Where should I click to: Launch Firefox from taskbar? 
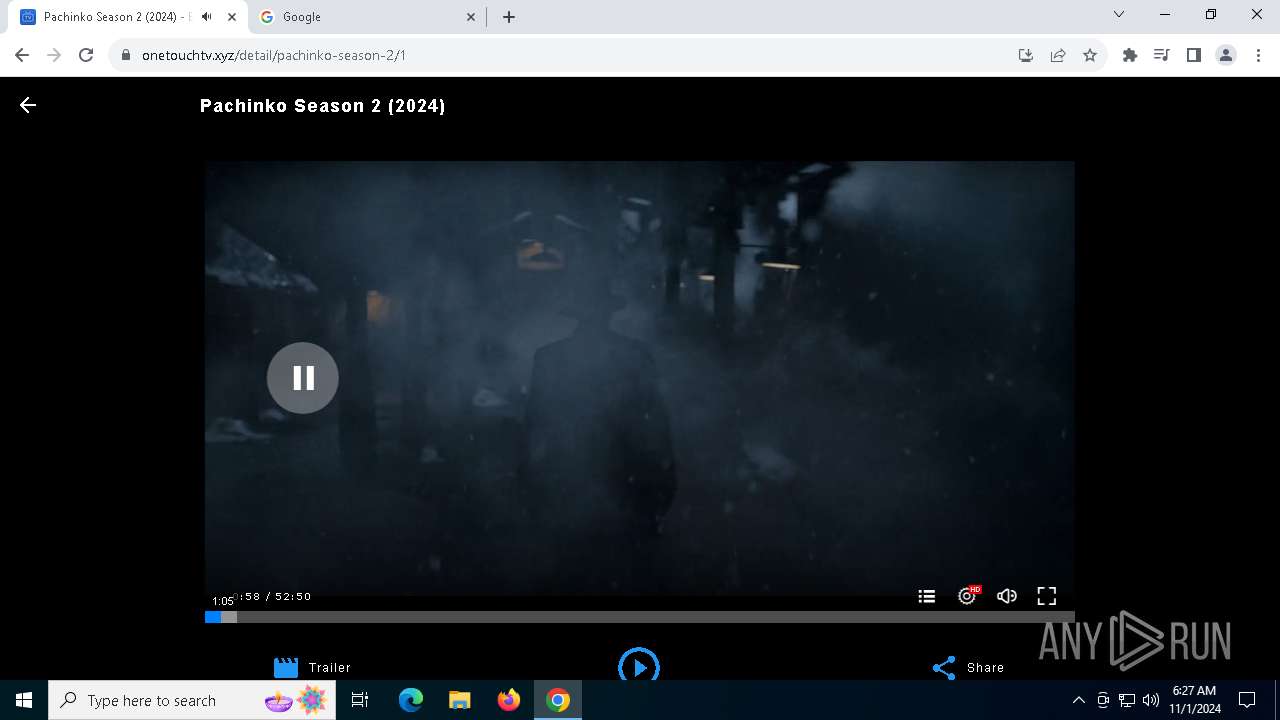coord(509,700)
